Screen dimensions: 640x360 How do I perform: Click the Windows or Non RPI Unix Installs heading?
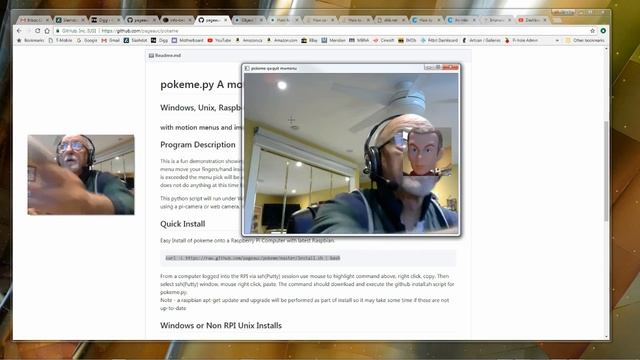coord(221,325)
